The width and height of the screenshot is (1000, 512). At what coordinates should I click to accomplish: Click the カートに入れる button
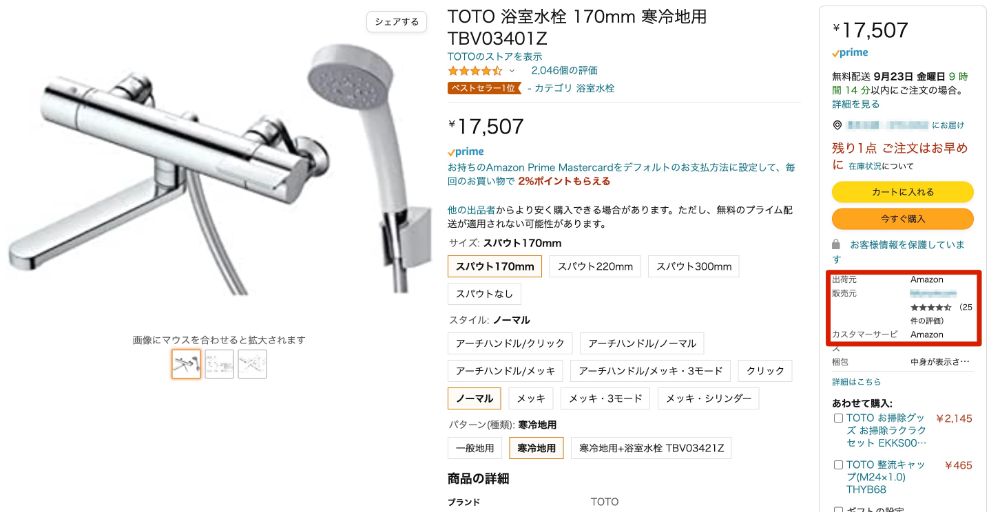[902, 192]
